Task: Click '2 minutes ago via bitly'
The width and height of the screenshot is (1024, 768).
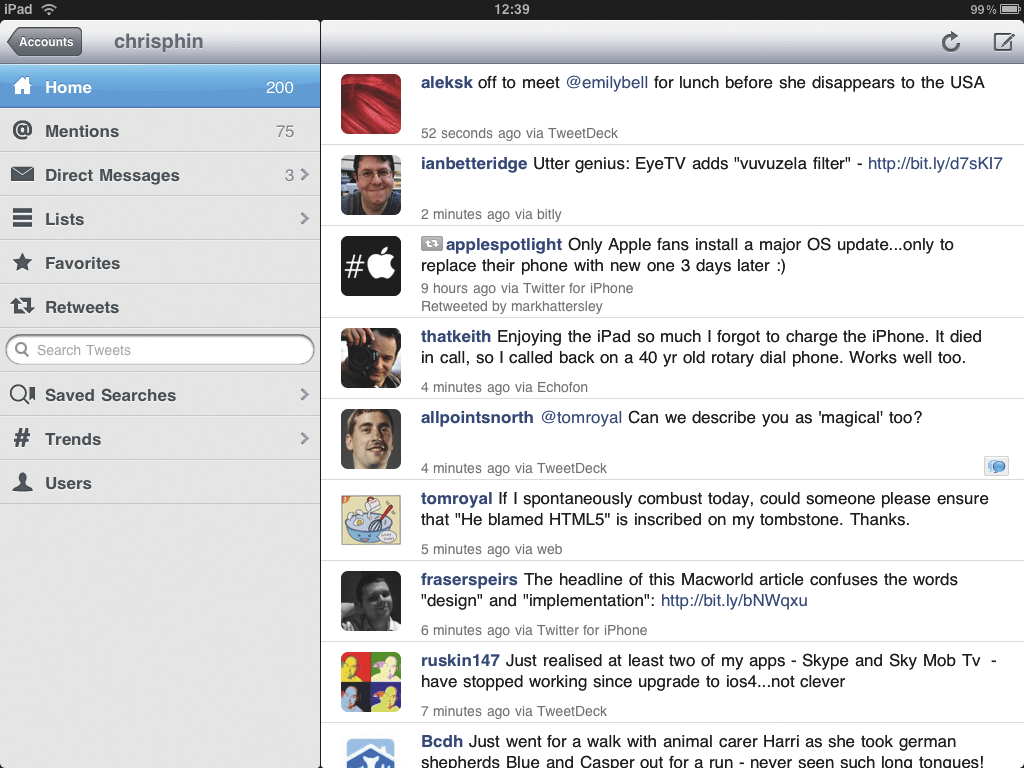Action: pos(491,214)
